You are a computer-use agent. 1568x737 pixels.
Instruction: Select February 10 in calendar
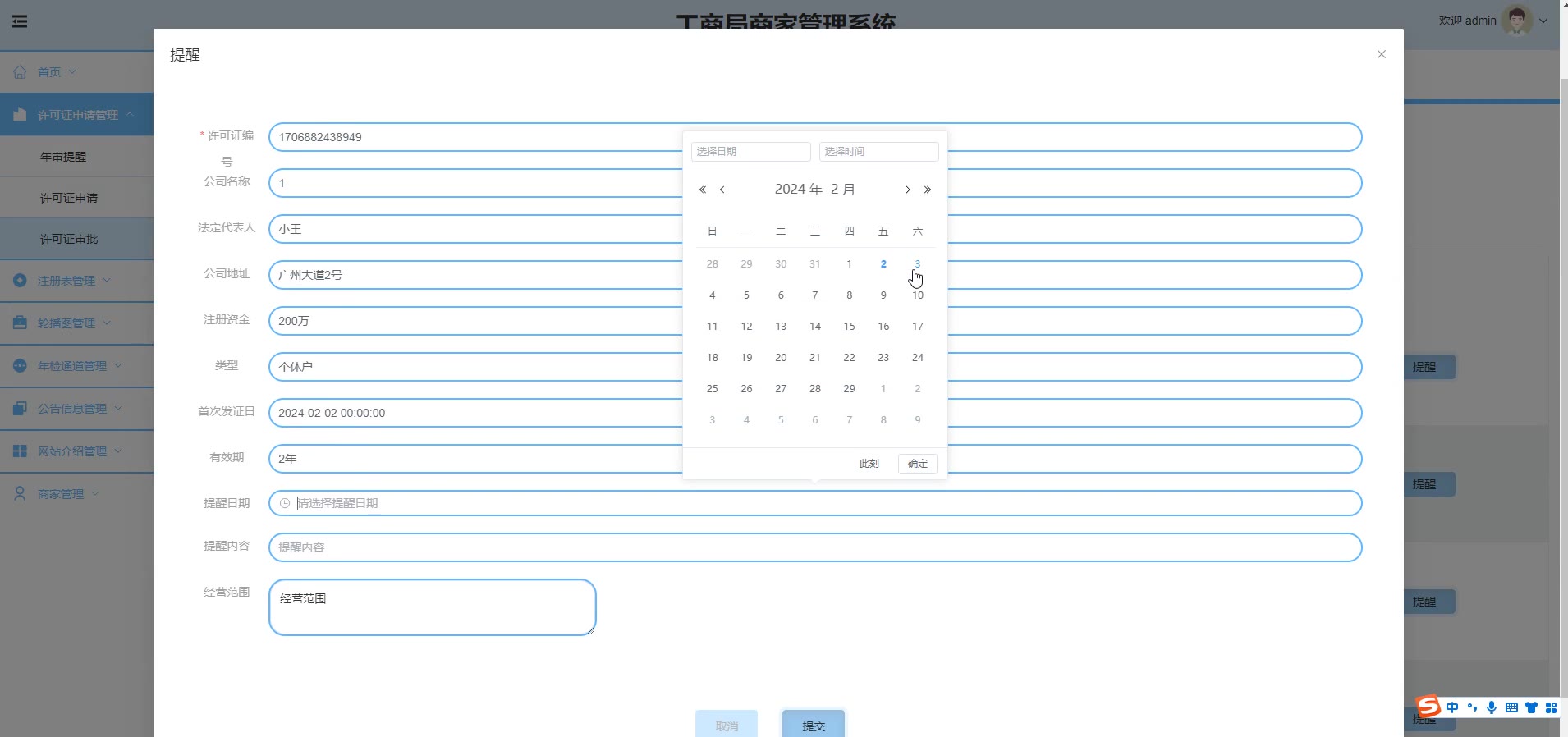[x=918, y=295]
